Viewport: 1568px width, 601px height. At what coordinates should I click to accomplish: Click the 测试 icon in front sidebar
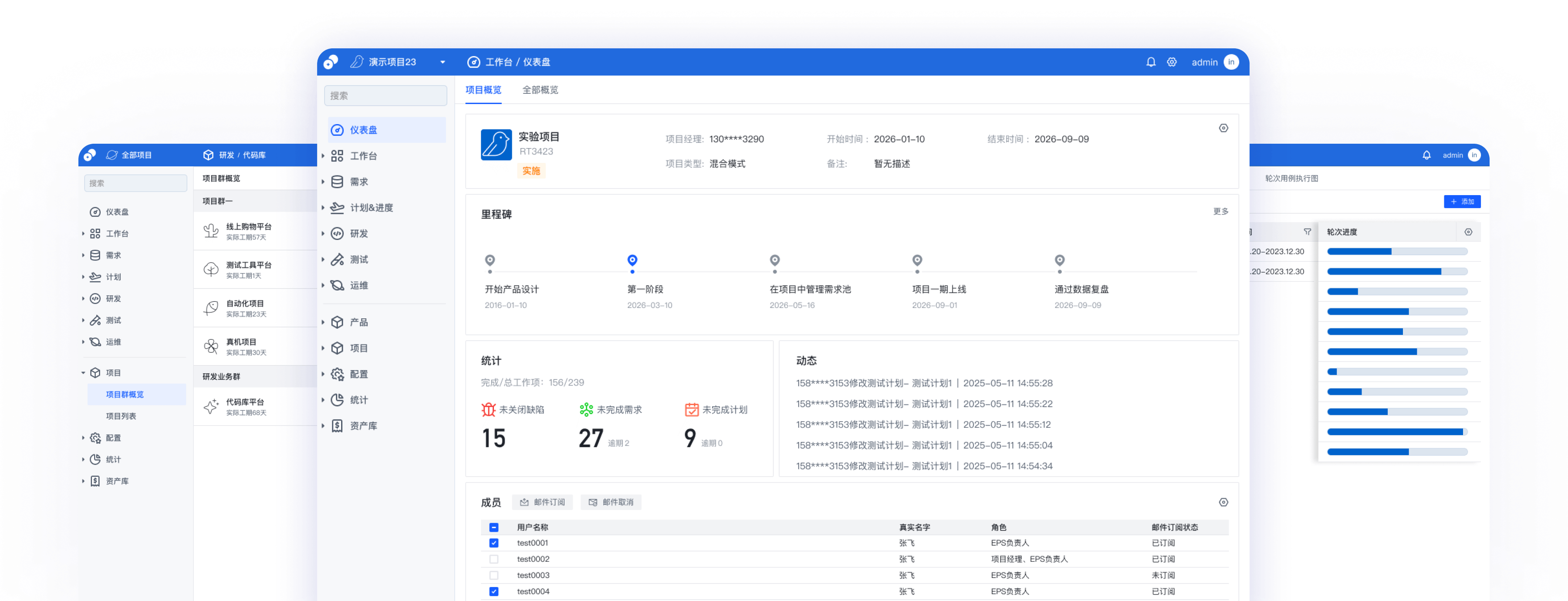coord(337,260)
